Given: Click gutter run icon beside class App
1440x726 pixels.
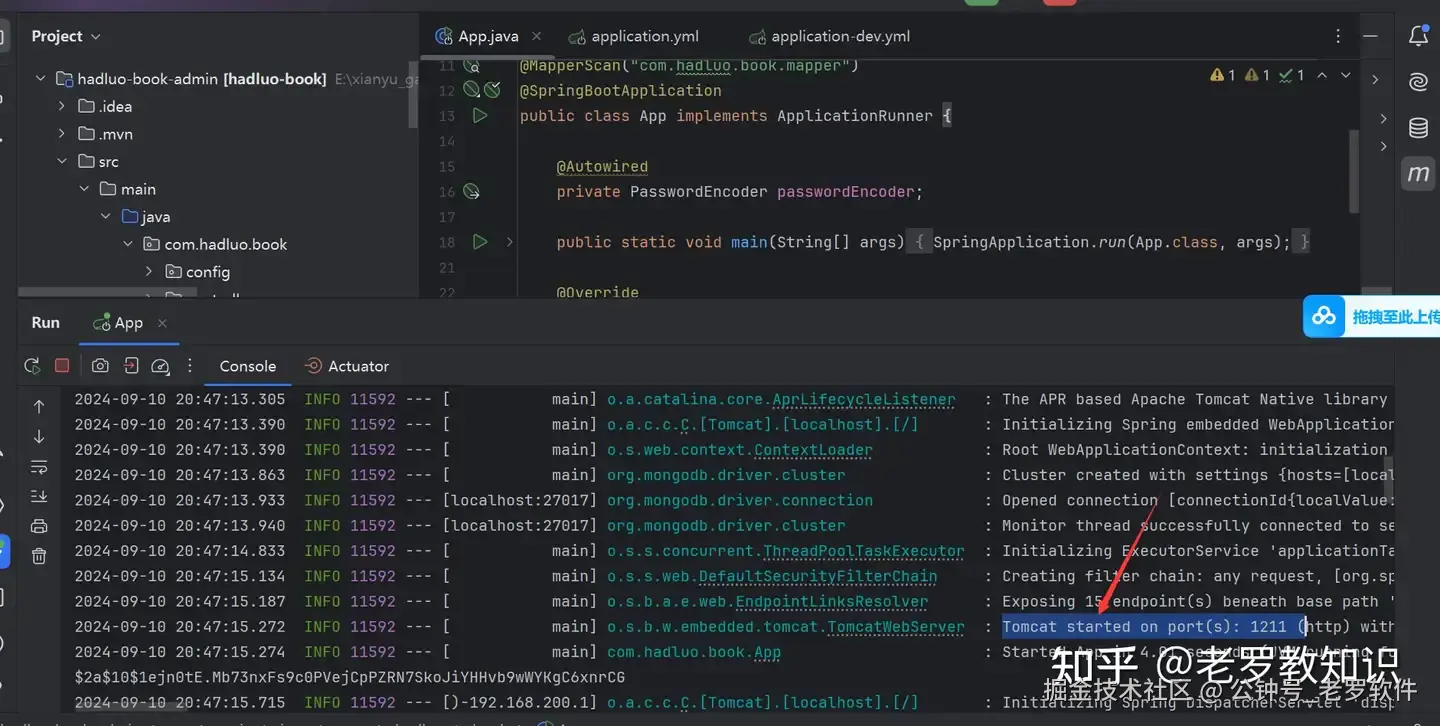Looking at the screenshot, I should [x=480, y=116].
